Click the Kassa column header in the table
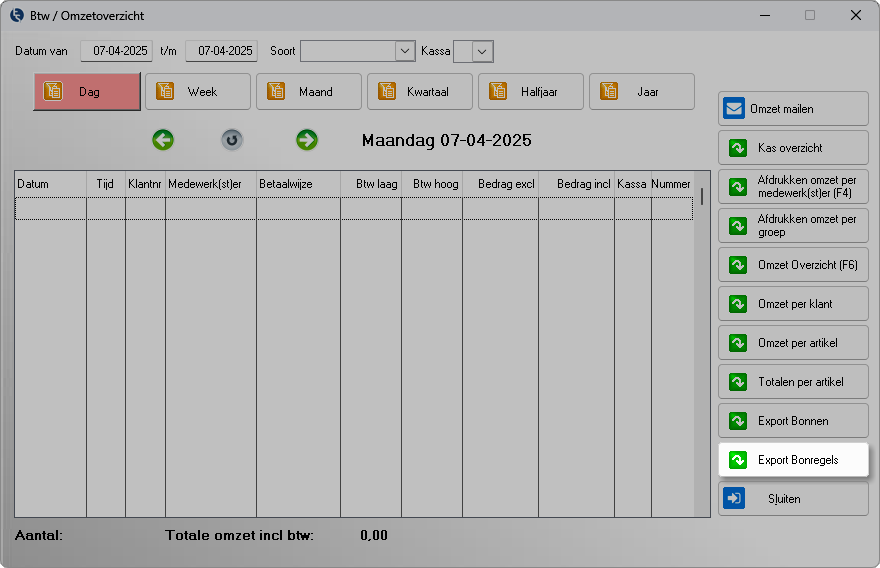This screenshot has width=880, height=568. click(633, 184)
